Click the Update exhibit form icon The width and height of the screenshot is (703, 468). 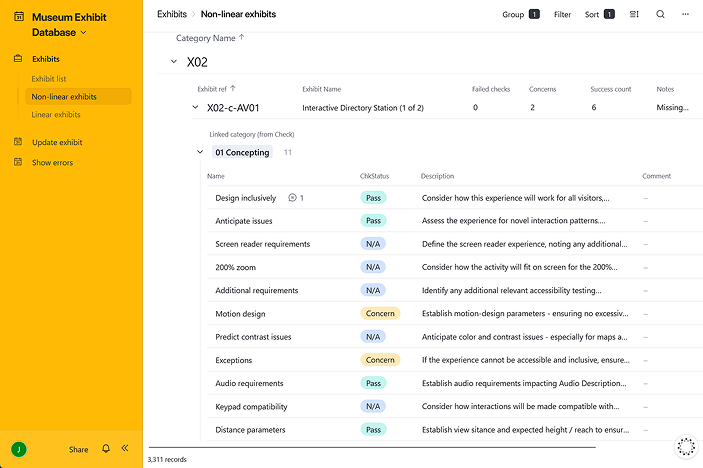[18, 142]
